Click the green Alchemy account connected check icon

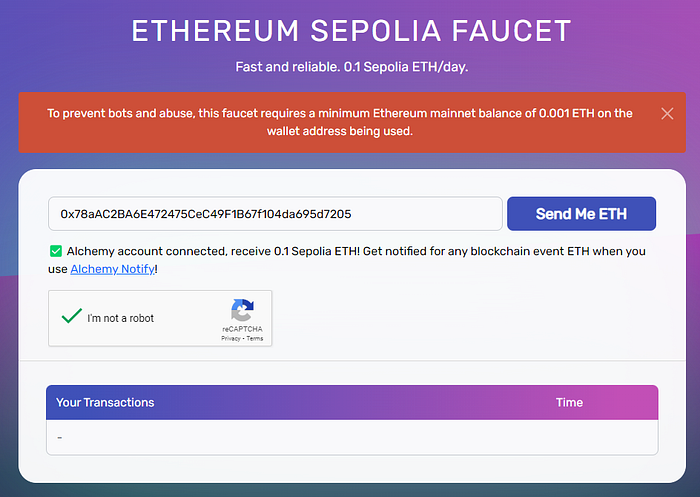click(x=56, y=251)
